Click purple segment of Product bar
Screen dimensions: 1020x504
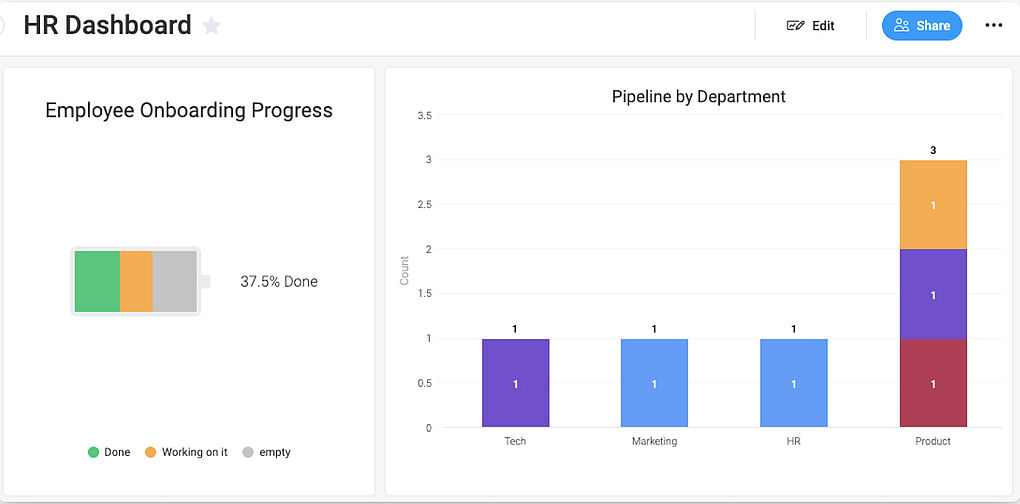933,294
